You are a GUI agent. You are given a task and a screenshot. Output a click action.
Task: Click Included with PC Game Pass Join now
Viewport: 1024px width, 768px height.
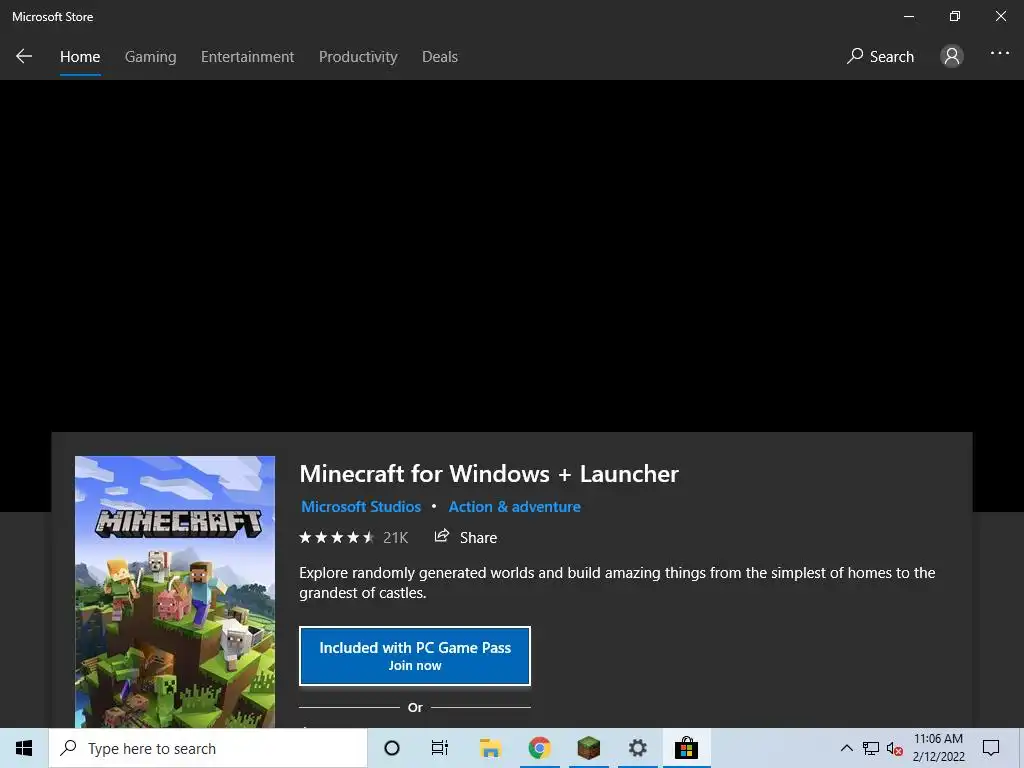(x=415, y=656)
